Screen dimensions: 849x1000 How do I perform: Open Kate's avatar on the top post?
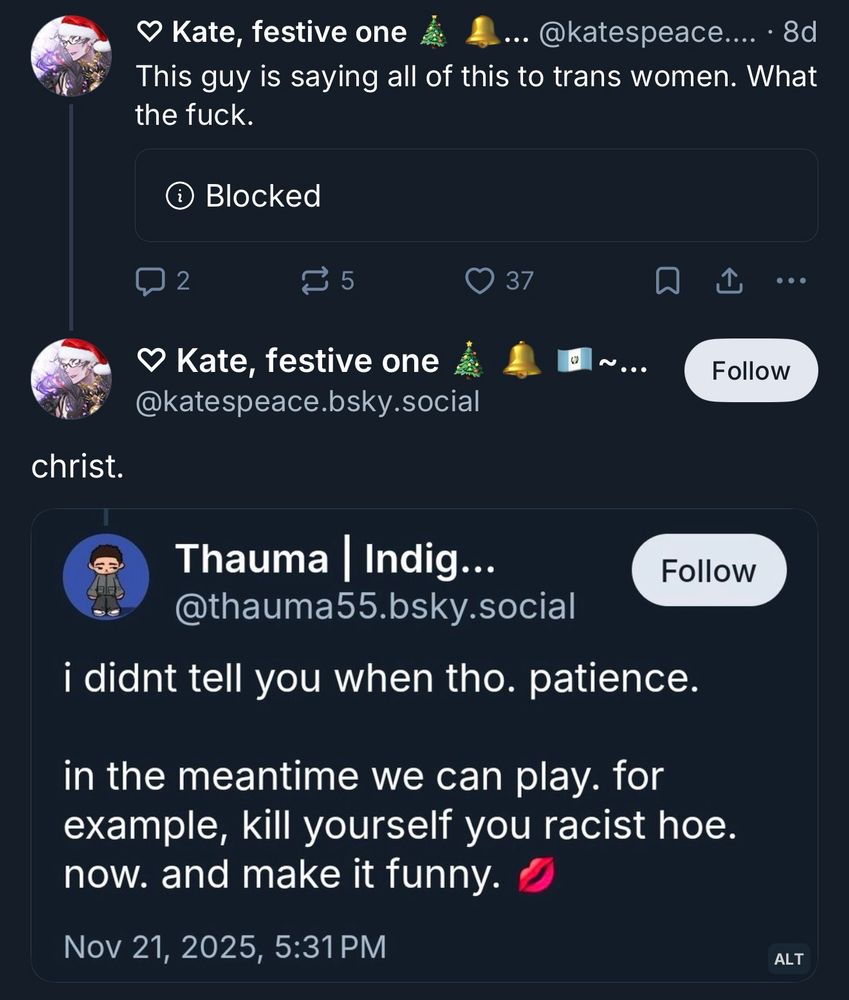pos(71,55)
